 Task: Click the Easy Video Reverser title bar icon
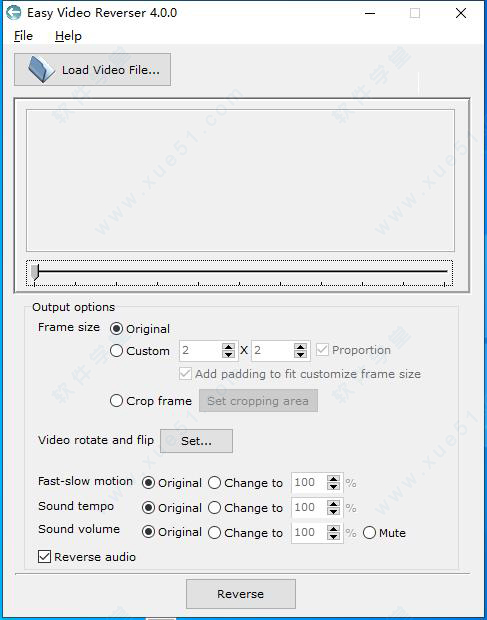[x=14, y=13]
